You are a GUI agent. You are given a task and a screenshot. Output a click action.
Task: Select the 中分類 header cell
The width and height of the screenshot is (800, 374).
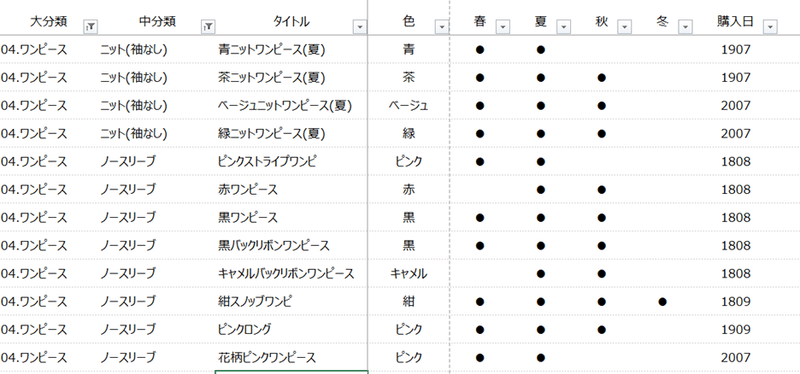click(158, 21)
